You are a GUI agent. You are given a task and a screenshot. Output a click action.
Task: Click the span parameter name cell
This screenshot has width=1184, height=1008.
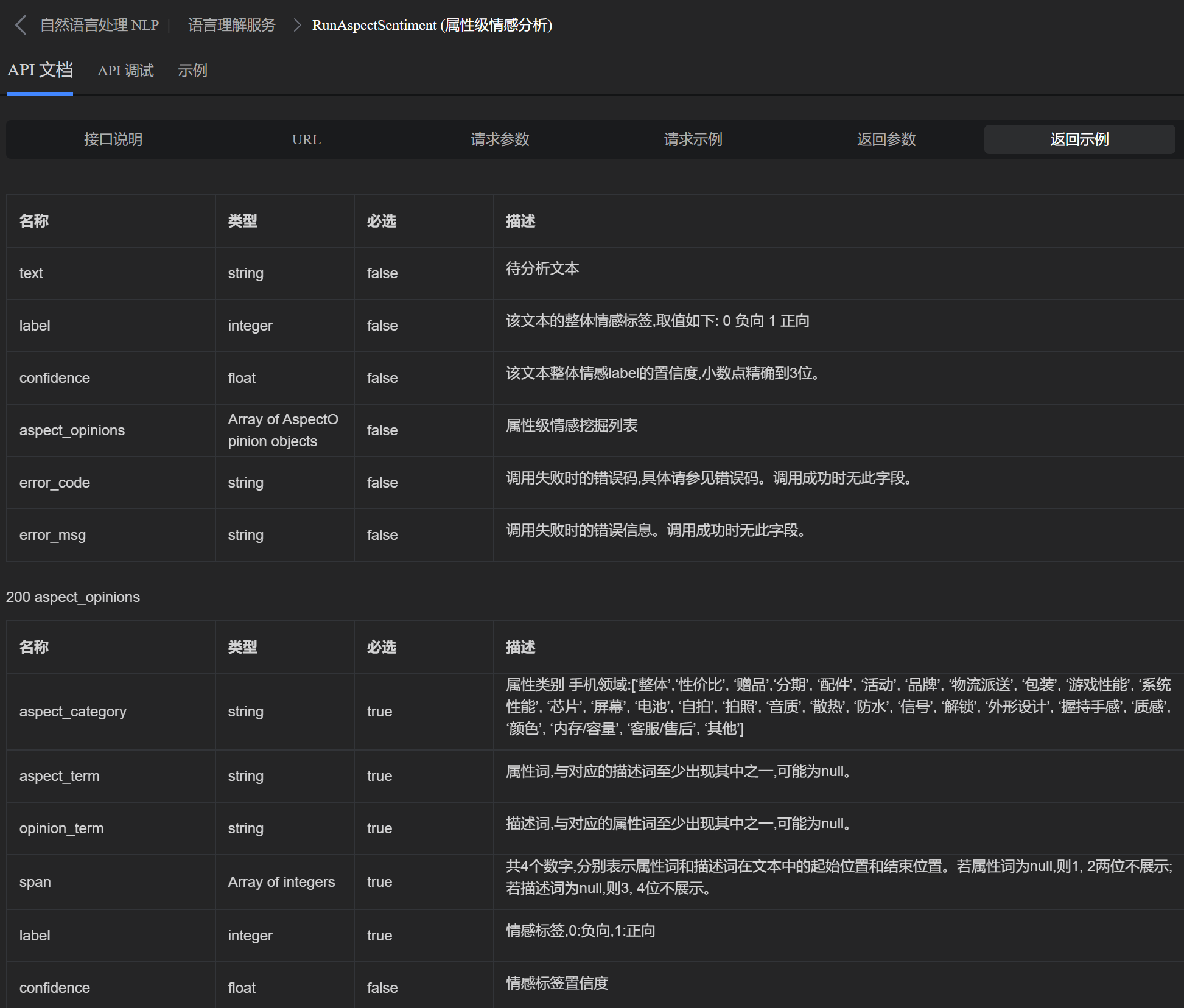tap(35, 882)
